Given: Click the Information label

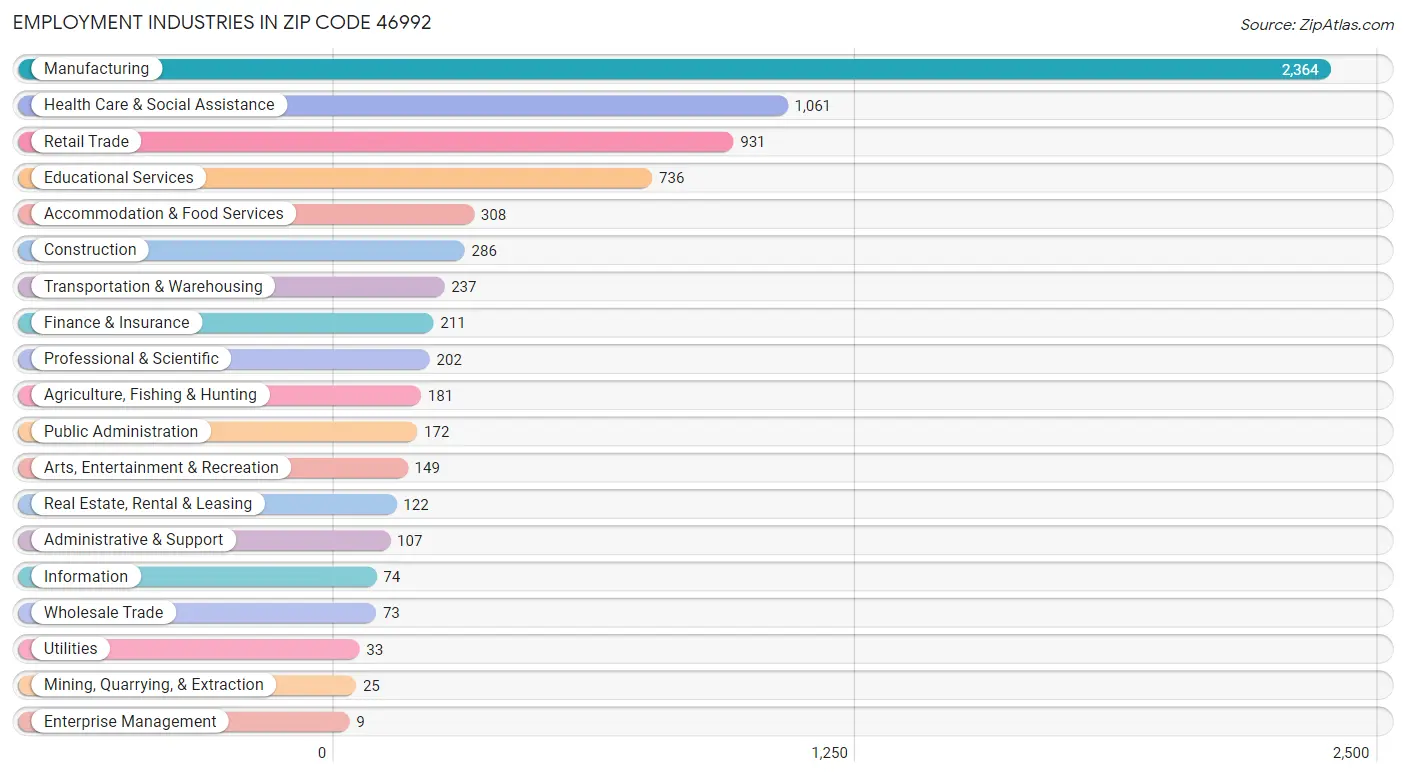Looking at the screenshot, I should pyautogui.click(x=86, y=577).
